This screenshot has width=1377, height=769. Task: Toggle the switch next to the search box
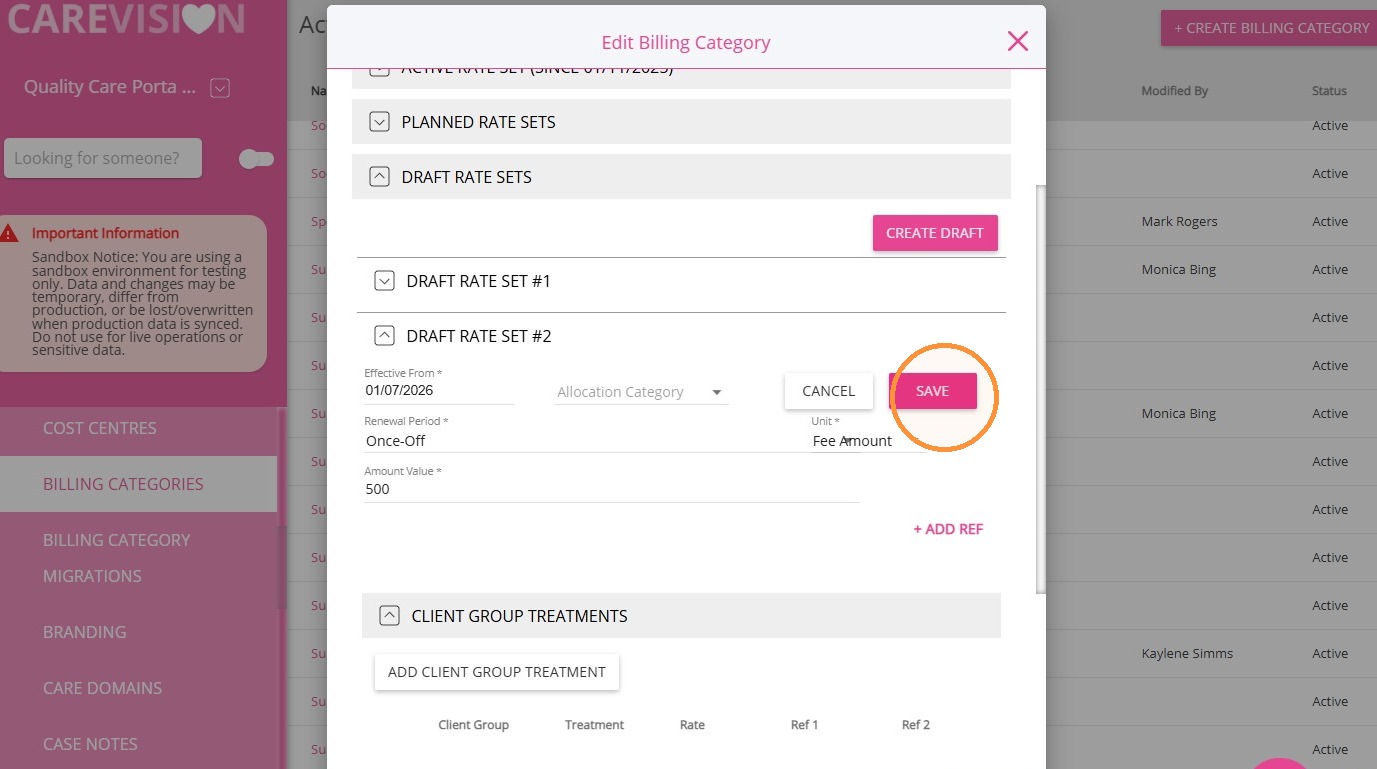(x=256, y=159)
